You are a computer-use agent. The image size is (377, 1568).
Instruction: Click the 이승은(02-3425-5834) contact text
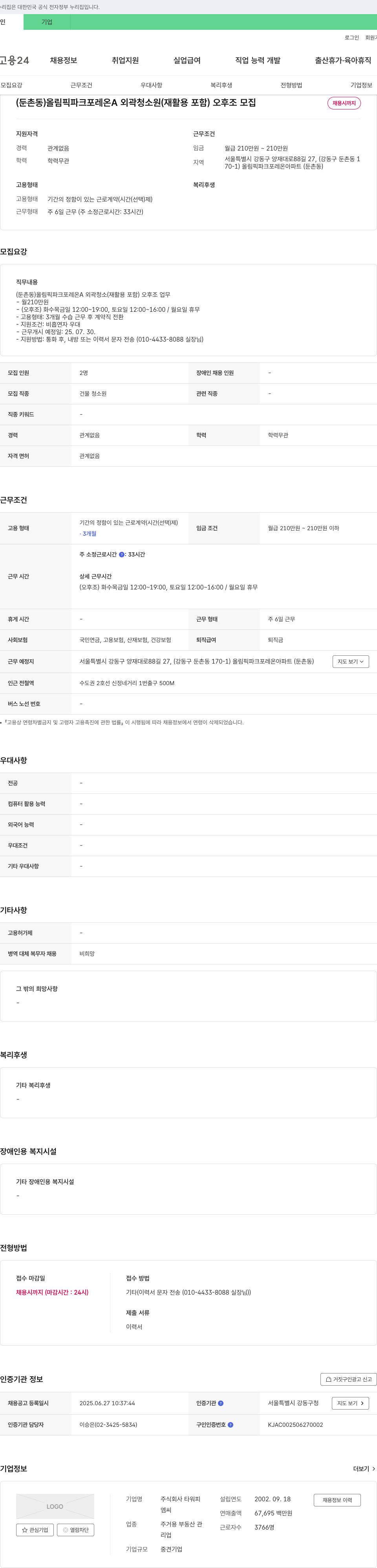(x=108, y=1424)
